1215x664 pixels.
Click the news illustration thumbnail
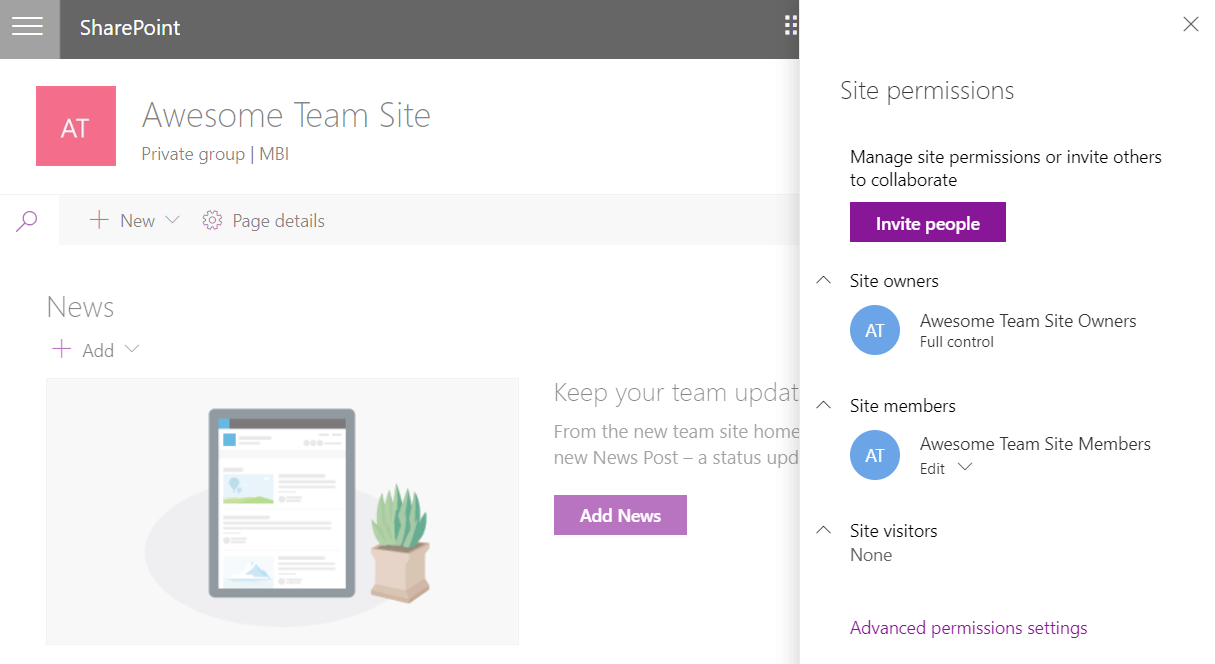coord(282,511)
